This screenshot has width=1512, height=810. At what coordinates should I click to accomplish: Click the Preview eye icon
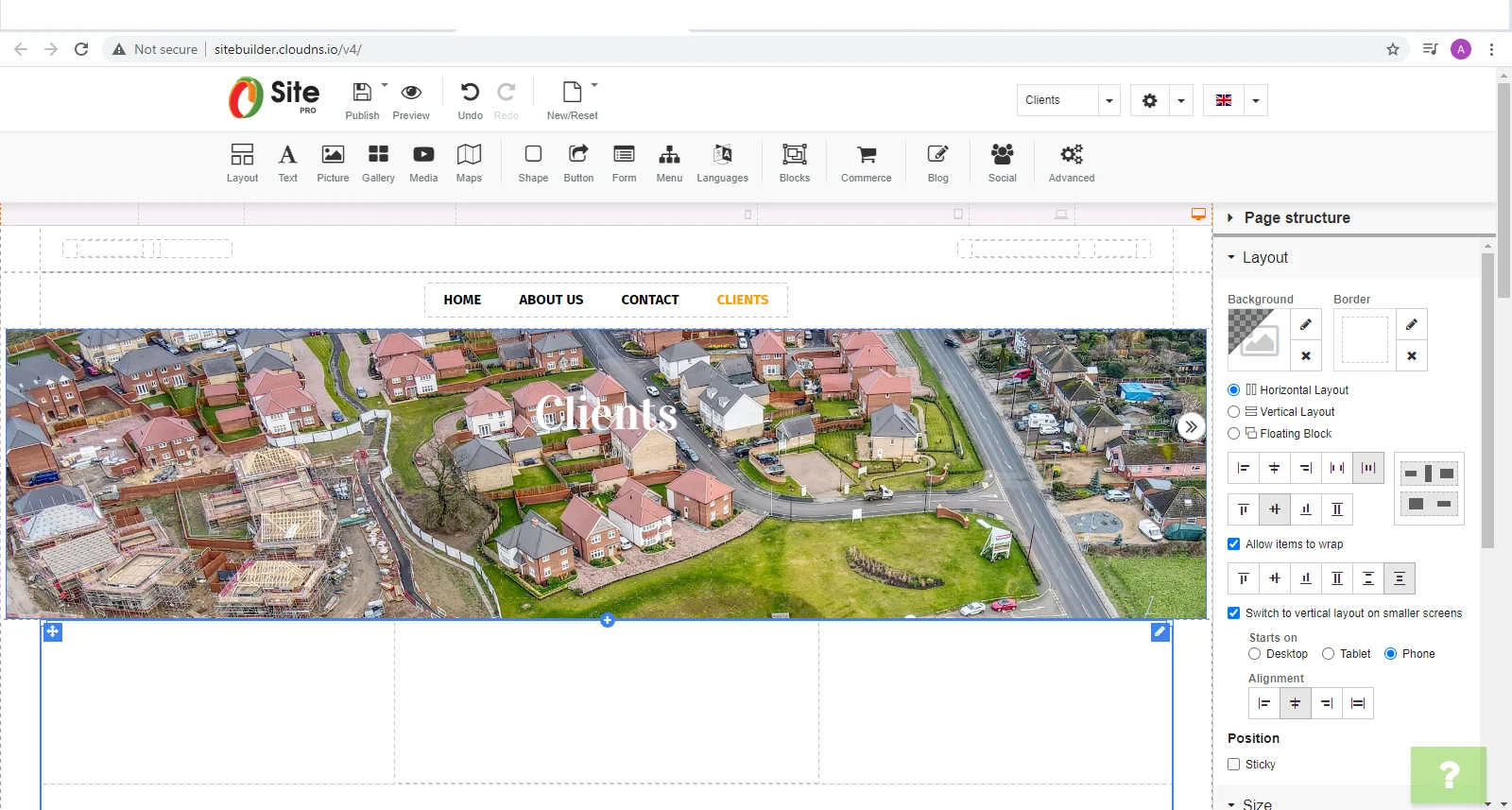411,92
